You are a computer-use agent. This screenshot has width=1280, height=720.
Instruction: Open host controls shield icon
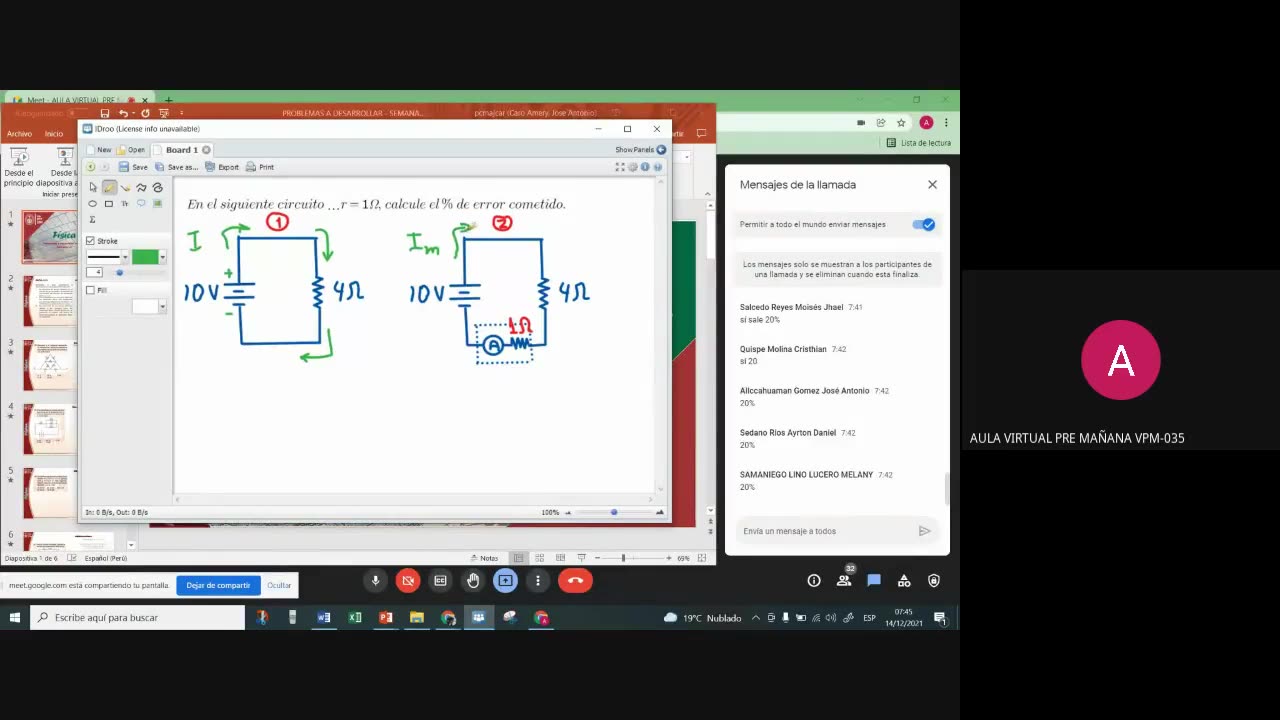click(934, 580)
